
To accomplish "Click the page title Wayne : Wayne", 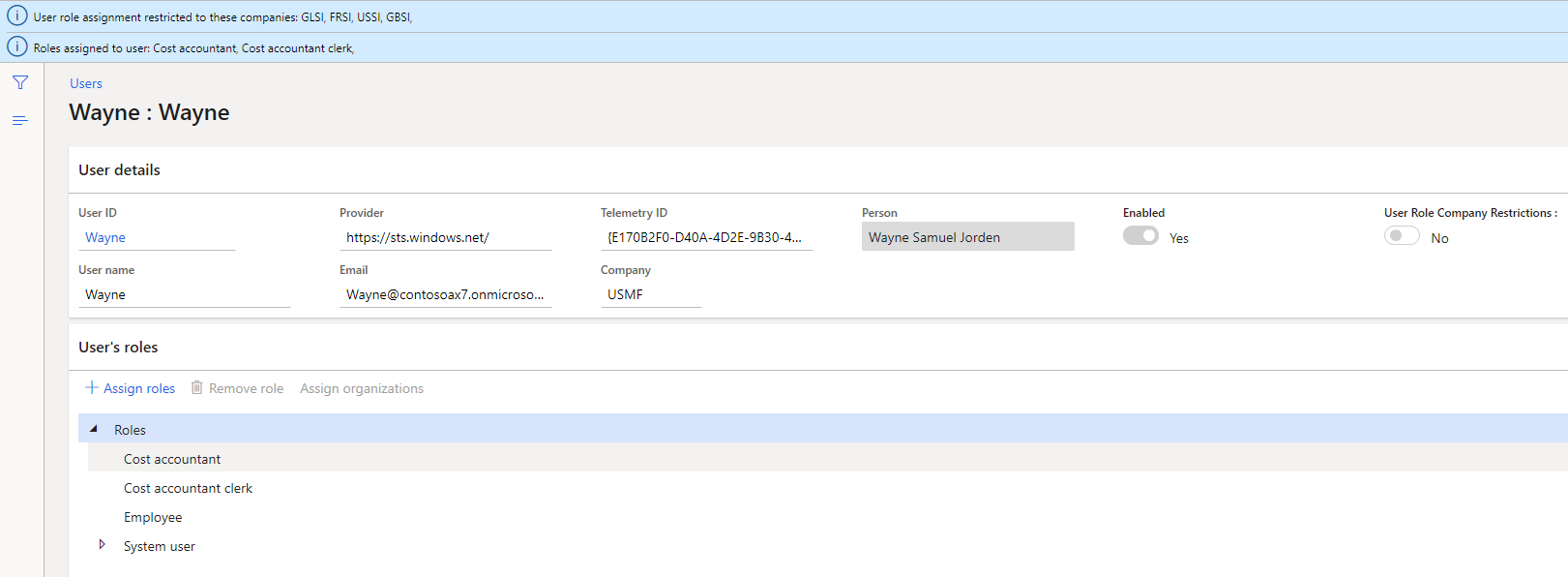I will (x=149, y=112).
